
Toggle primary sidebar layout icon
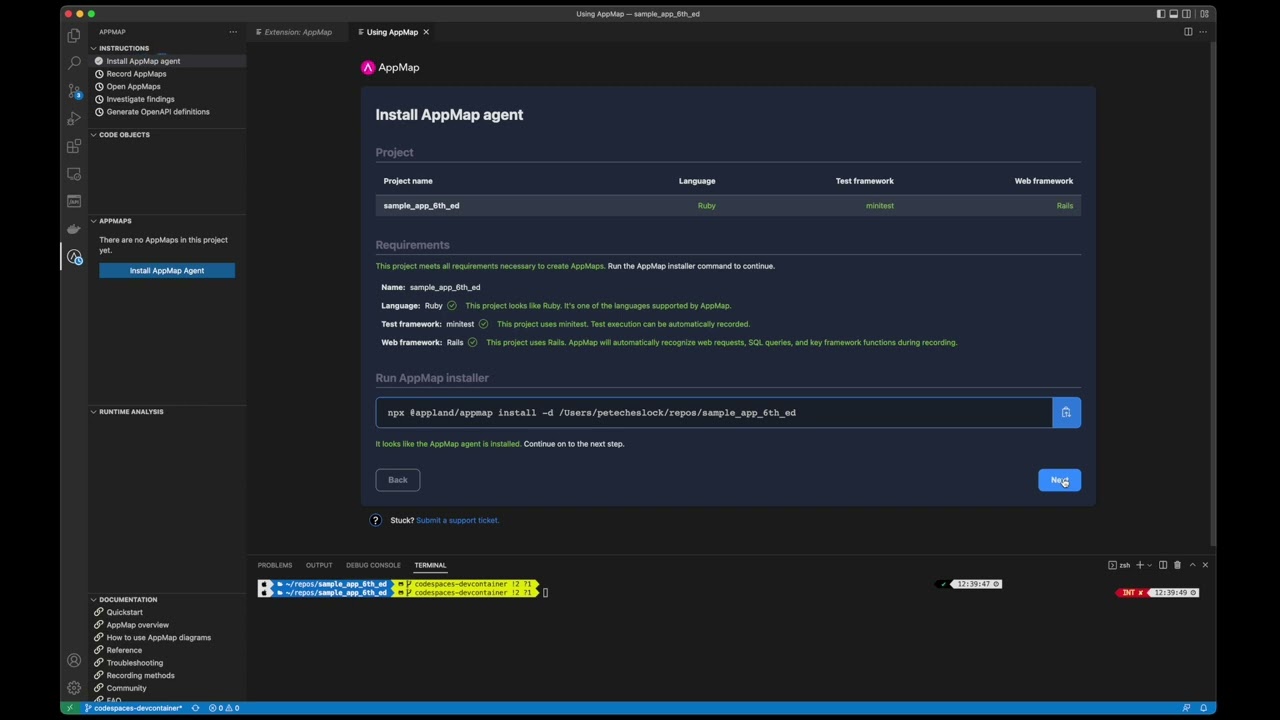[x=1161, y=14]
